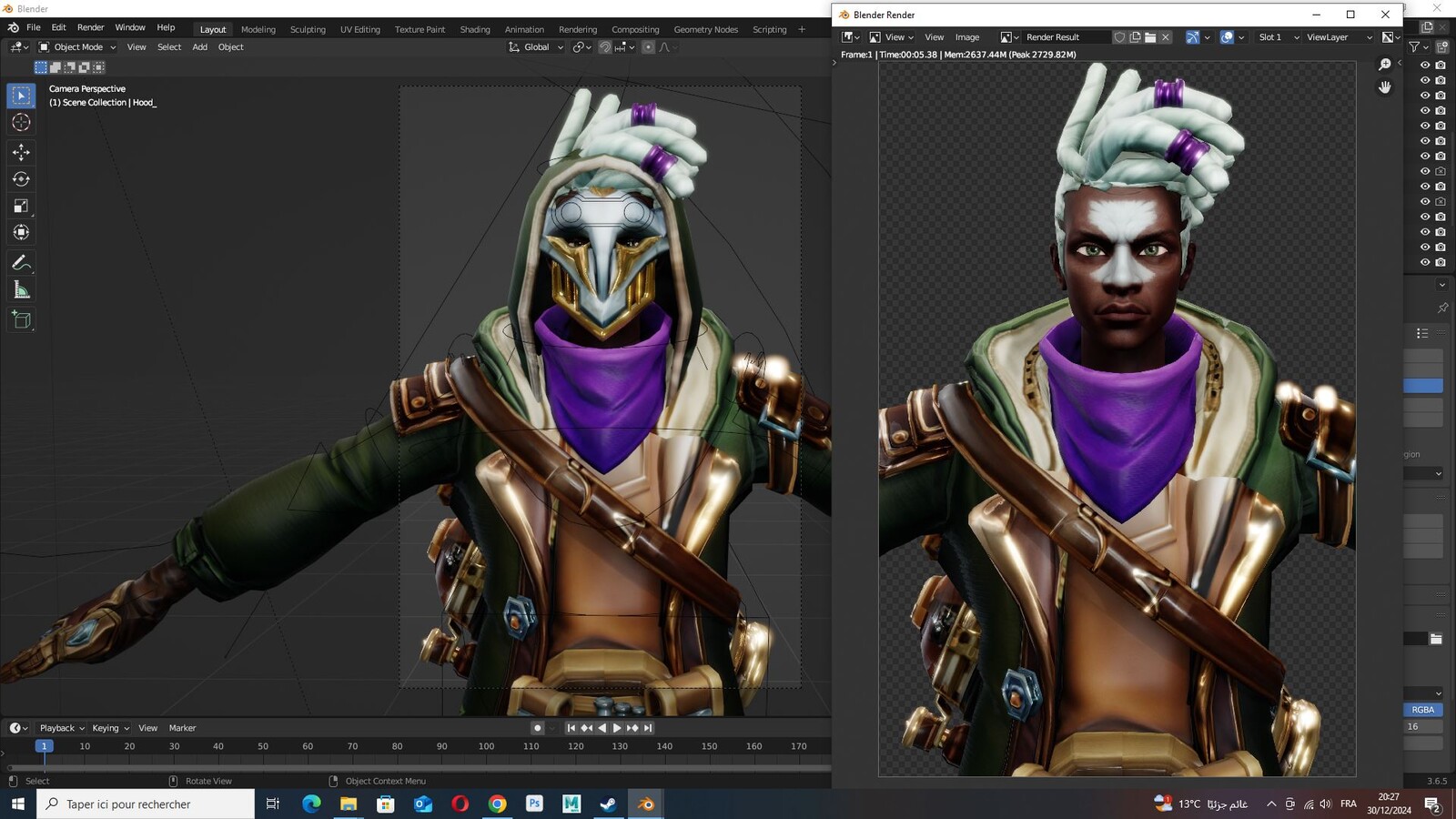The width and height of the screenshot is (1456, 819).
Task: Add a new workspace with plus button
Action: pos(802,29)
